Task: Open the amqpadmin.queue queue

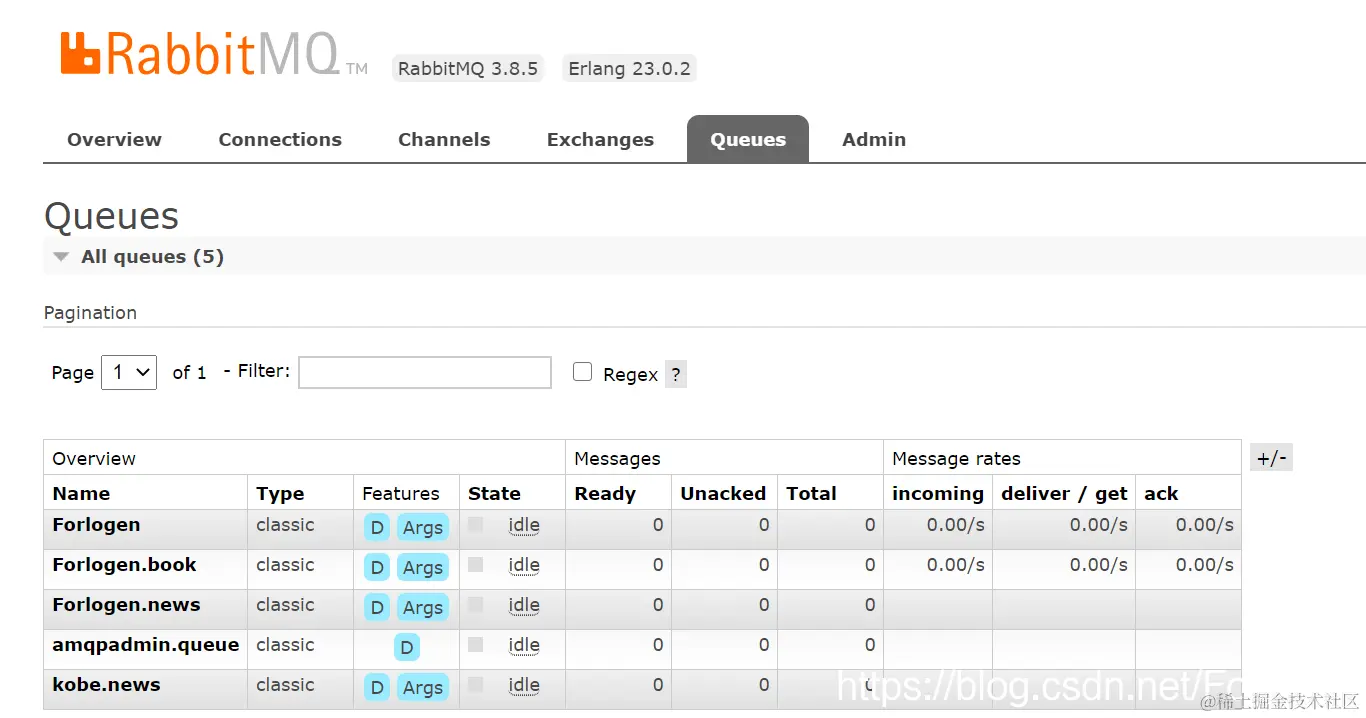Action: click(x=146, y=645)
